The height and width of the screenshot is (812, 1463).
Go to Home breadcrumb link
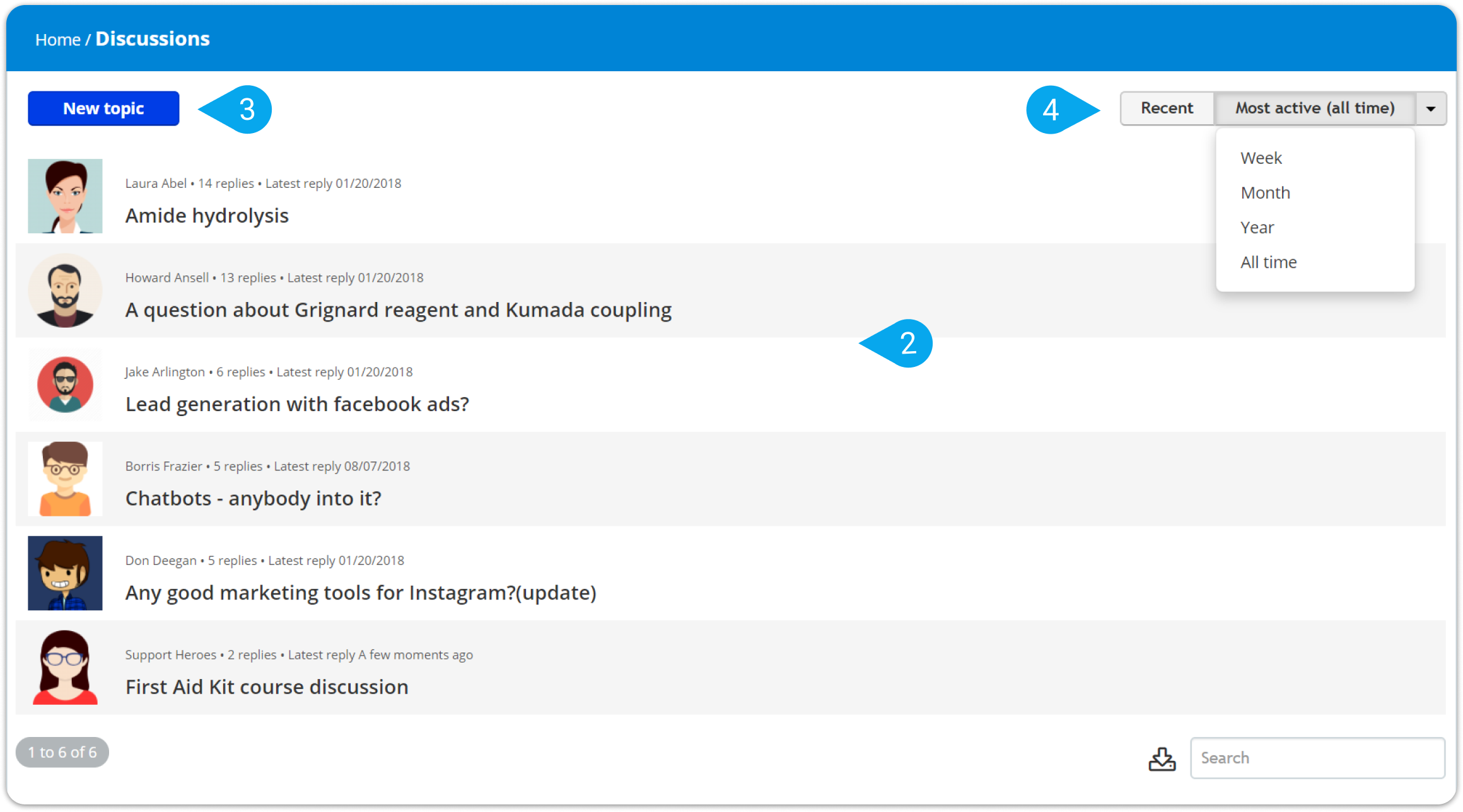57,40
